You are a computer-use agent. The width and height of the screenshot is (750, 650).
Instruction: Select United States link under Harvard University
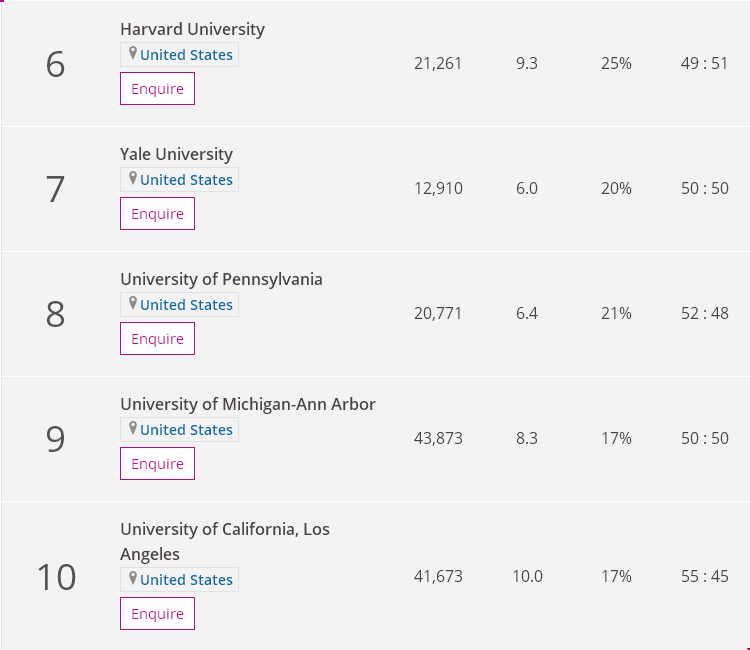coord(186,55)
